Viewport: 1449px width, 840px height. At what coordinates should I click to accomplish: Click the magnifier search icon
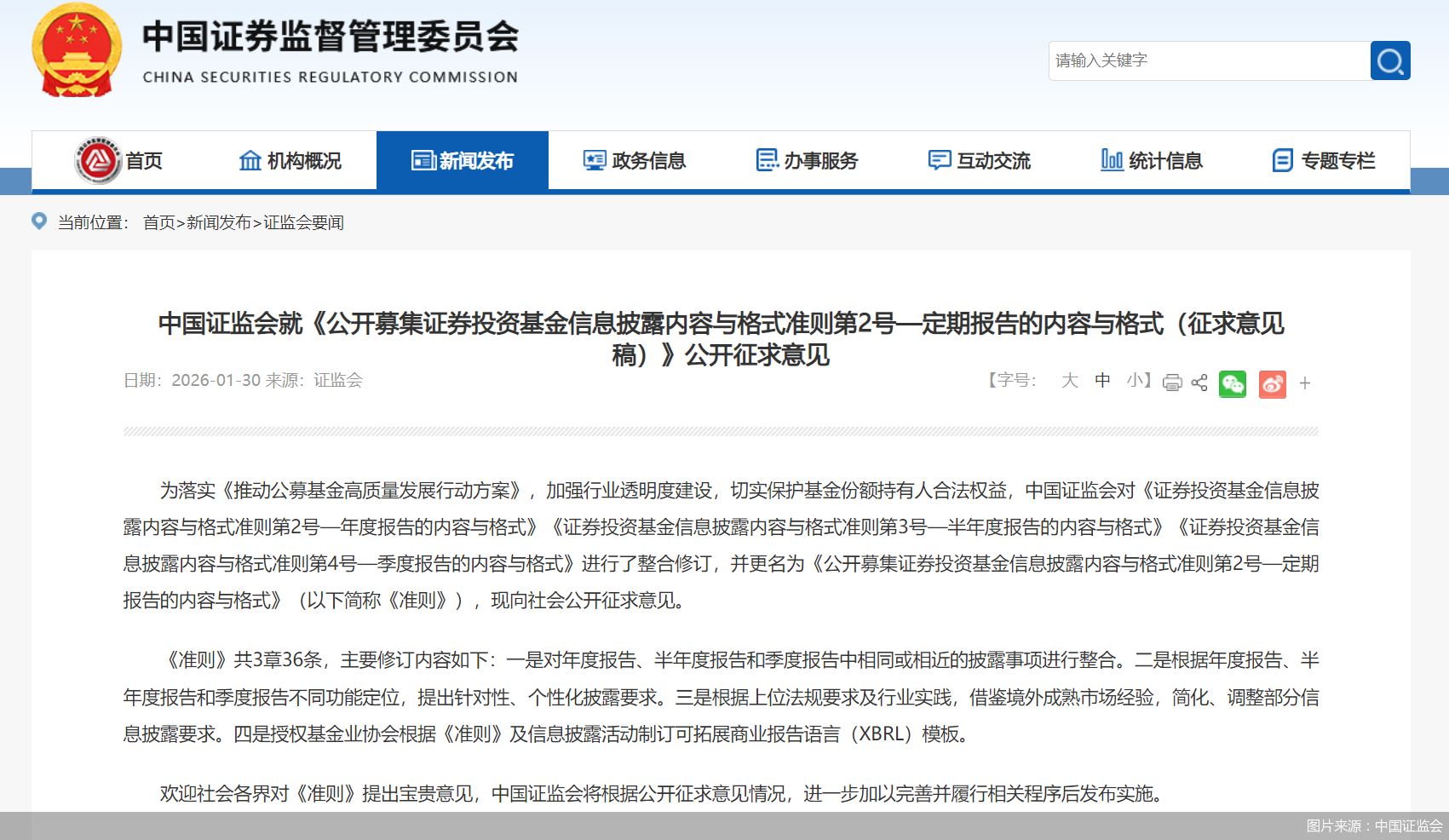pos(1389,60)
